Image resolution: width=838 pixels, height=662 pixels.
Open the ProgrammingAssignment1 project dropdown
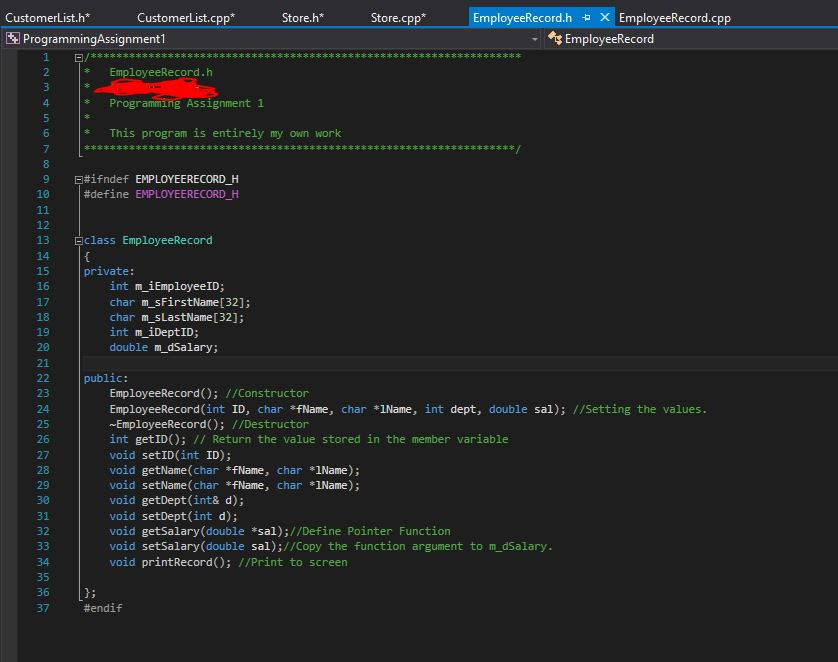click(535, 37)
